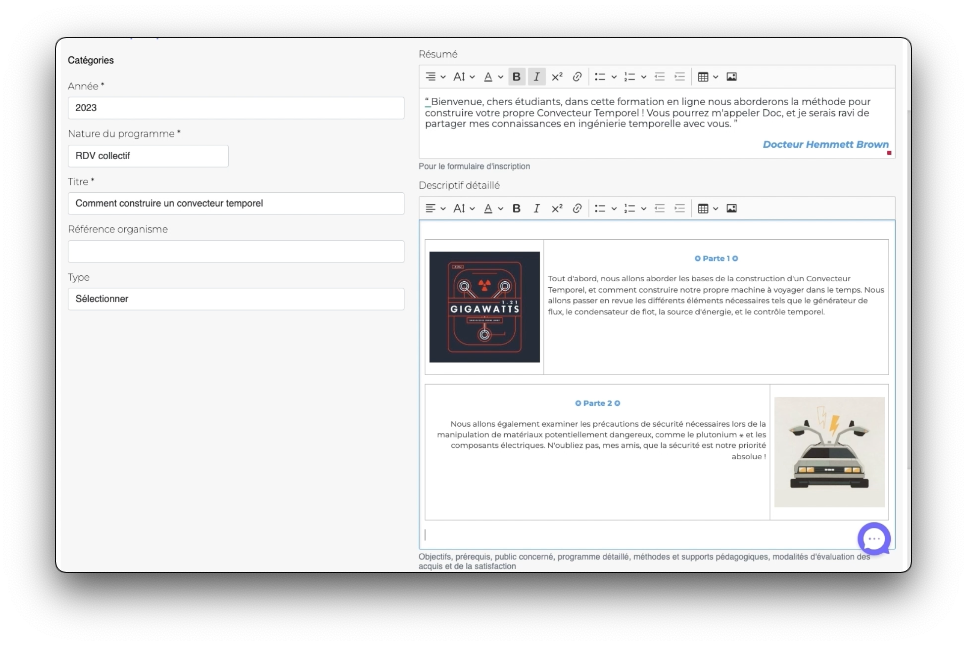Open text alignment dropdown in Résumé toolbar
Image resolution: width=967 pixels, height=646 pixels.
tap(435, 77)
